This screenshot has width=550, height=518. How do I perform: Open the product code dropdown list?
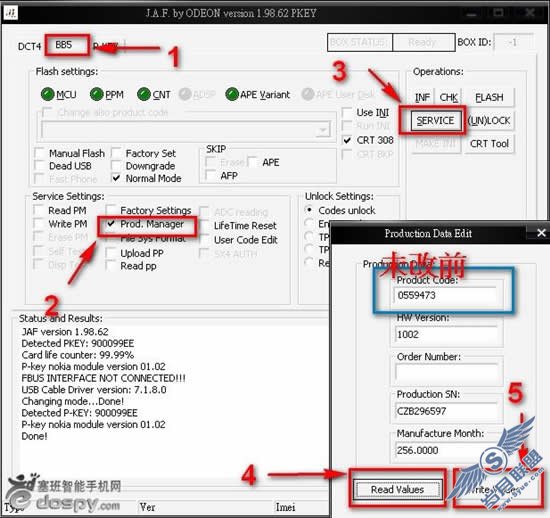pos(322,130)
